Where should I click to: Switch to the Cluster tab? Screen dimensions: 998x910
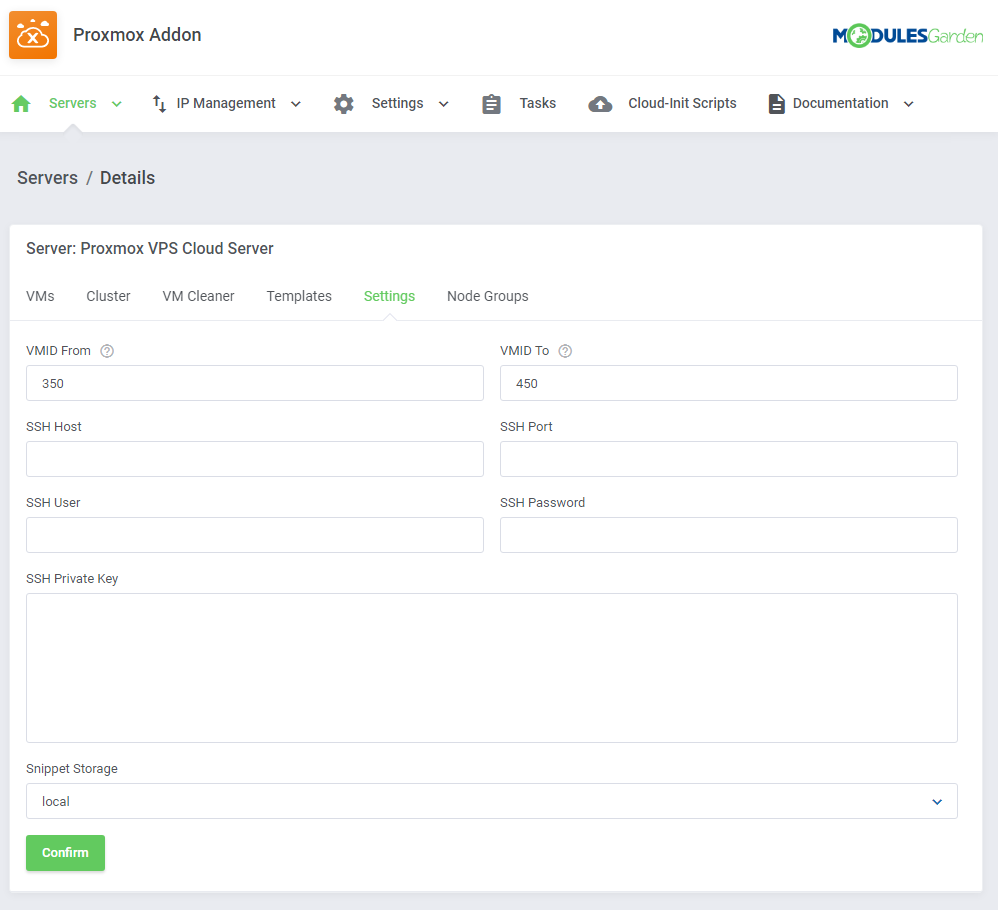[x=108, y=296]
